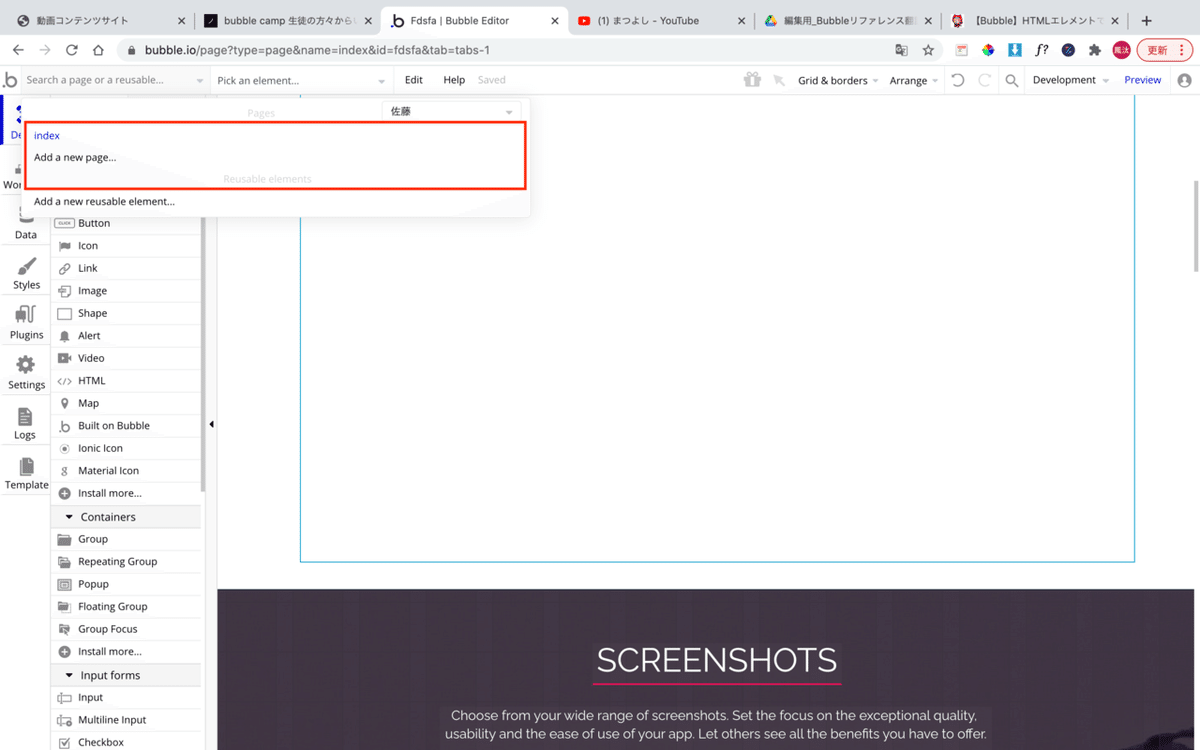Open the Edit menu
This screenshot has height=750, width=1200.
414,80
